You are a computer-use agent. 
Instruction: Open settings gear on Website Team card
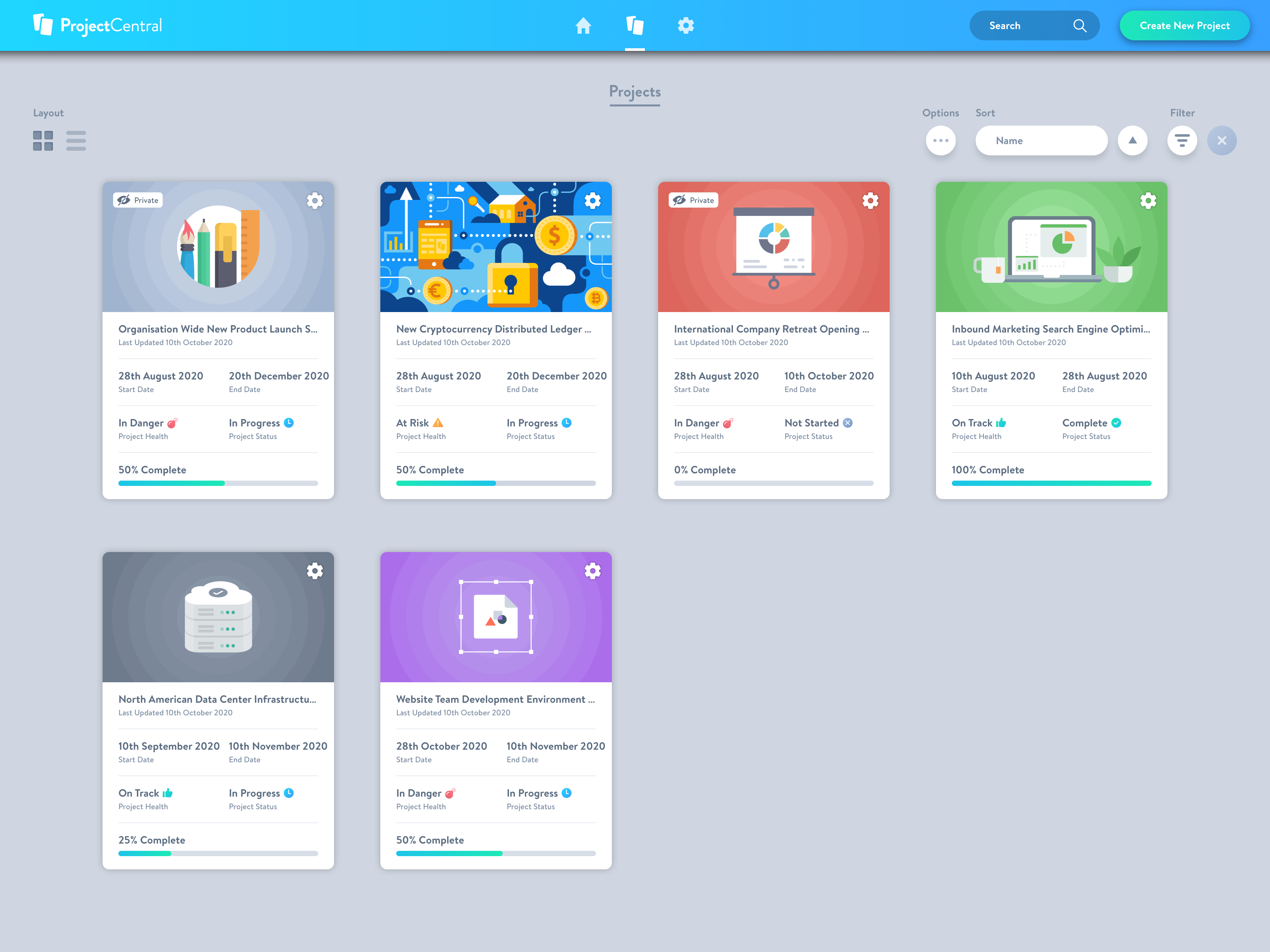click(593, 571)
